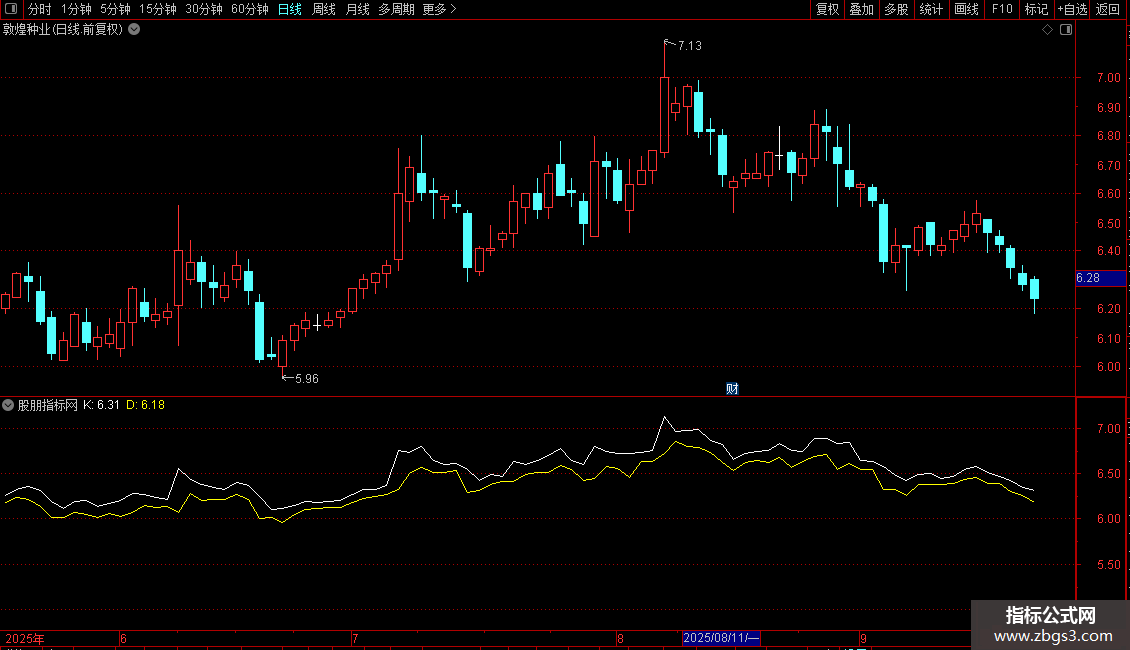The image size is (1130, 650).
Task: Open dropdown beside 敦煌种业(日线.前复权) title
Action: point(134,30)
